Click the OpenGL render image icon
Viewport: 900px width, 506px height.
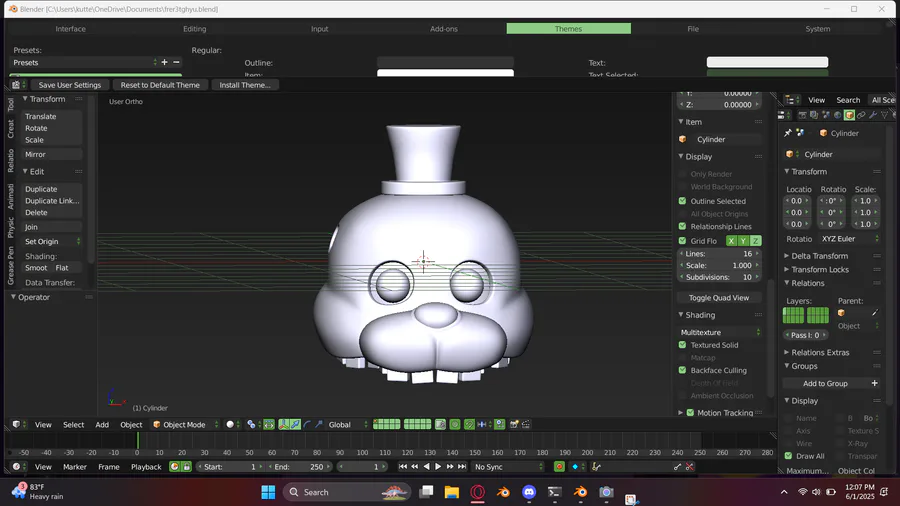(514, 425)
